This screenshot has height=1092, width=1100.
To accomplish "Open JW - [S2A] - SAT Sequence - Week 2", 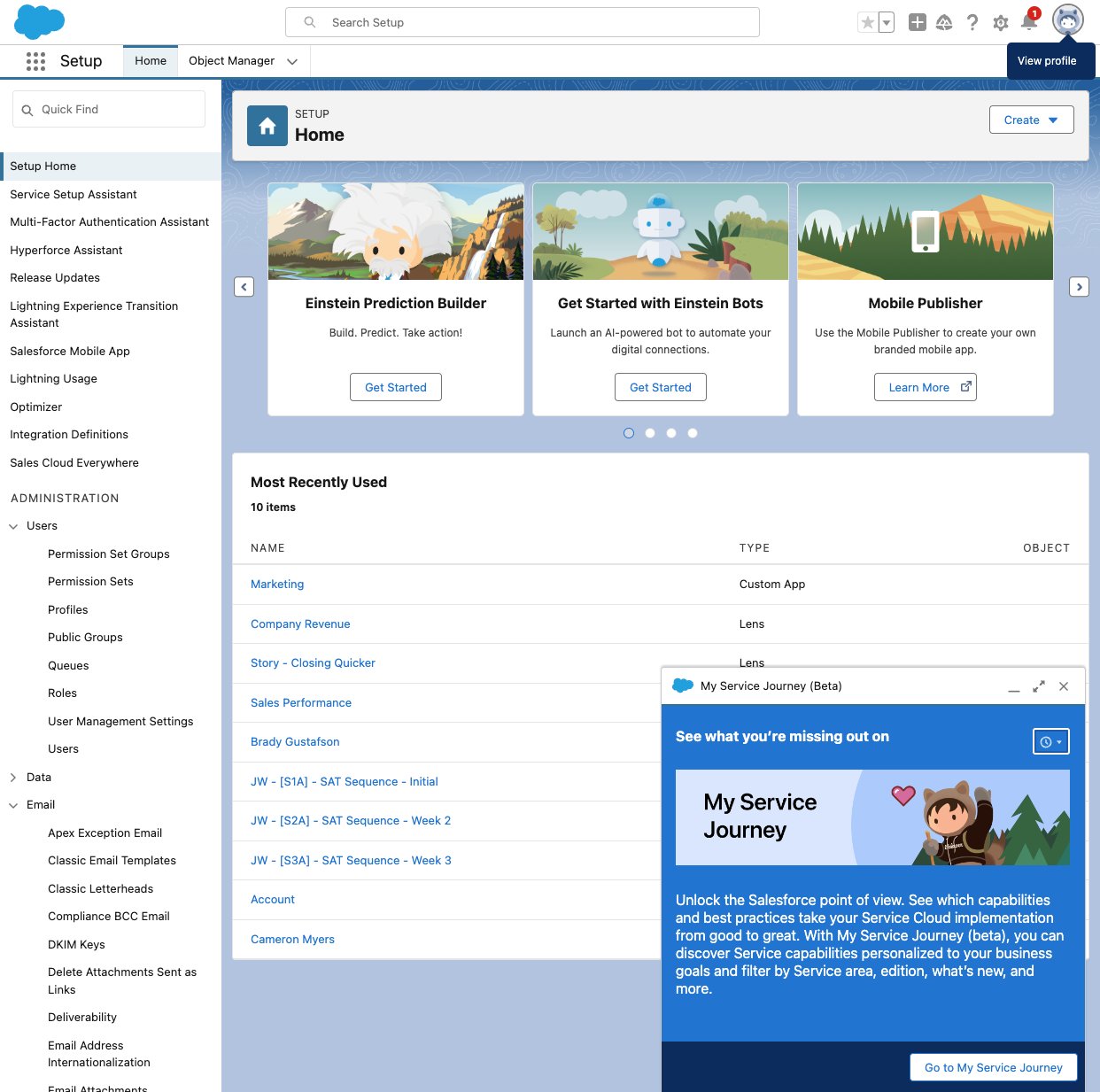I will click(x=351, y=821).
